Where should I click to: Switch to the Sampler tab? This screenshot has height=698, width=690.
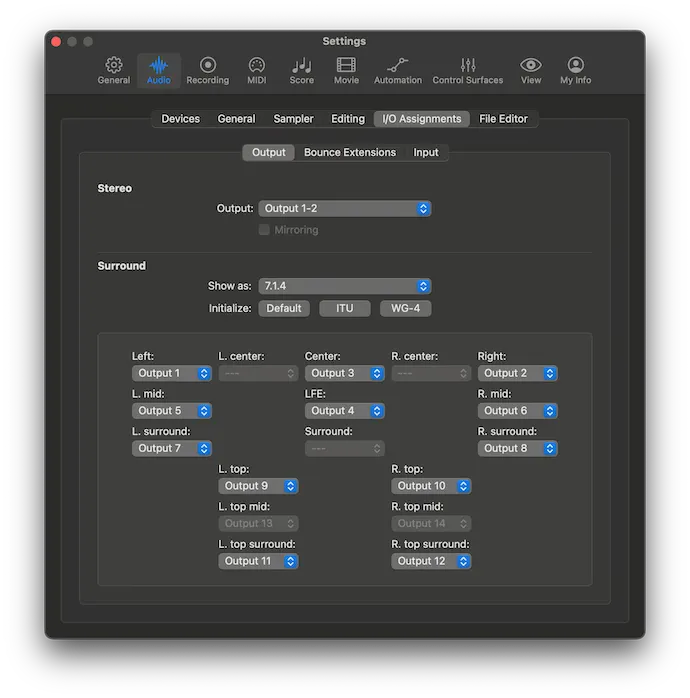click(293, 119)
